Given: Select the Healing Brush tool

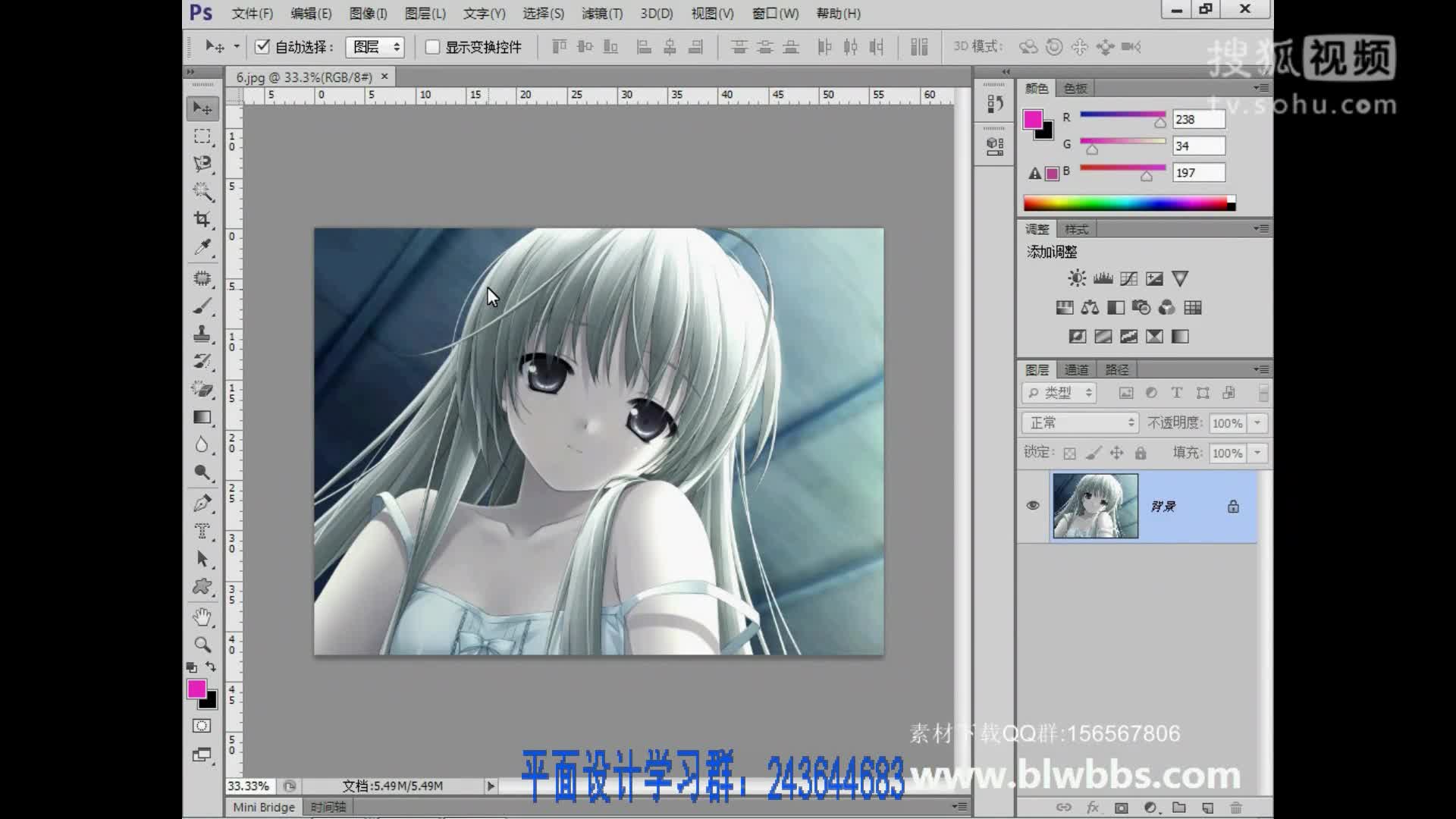Looking at the screenshot, I should pos(202,278).
